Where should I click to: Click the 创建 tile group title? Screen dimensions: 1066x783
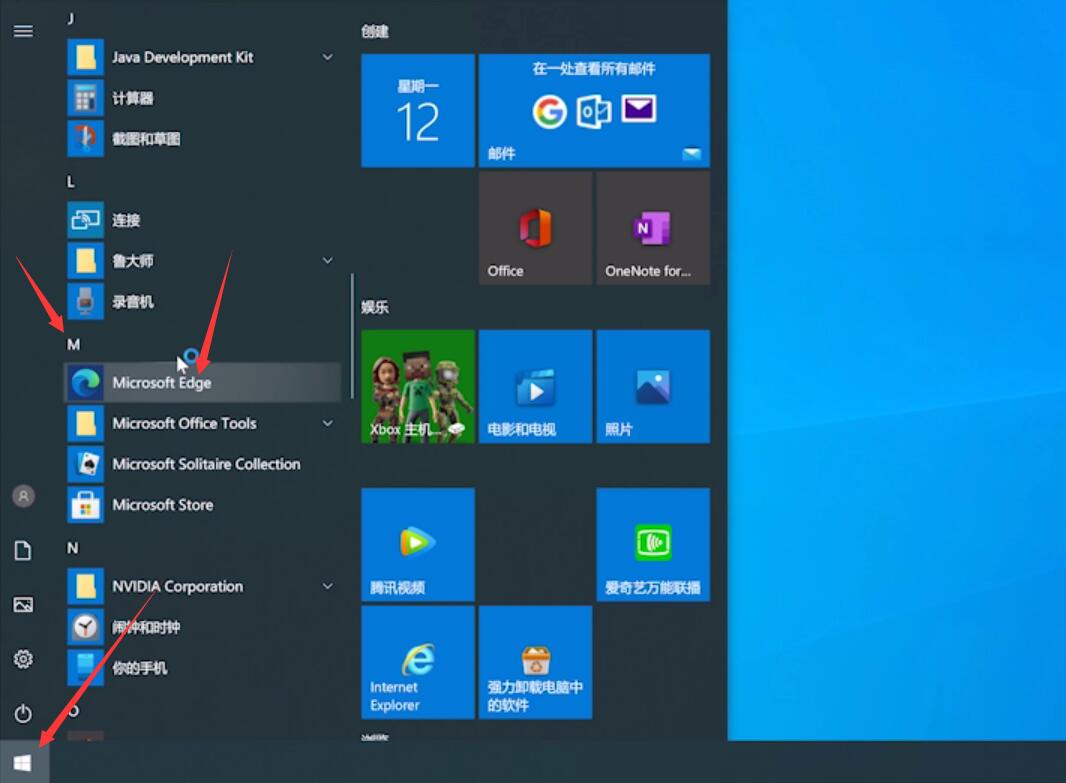375,31
